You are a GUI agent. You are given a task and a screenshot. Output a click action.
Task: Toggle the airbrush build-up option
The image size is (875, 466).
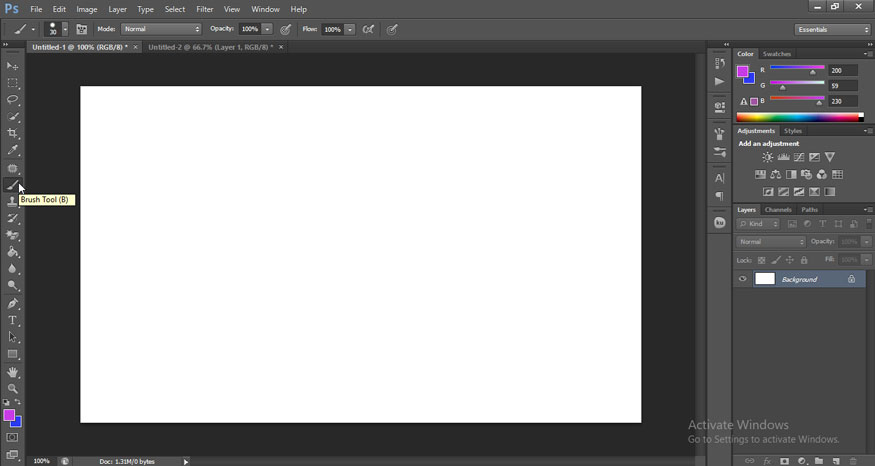click(369, 29)
